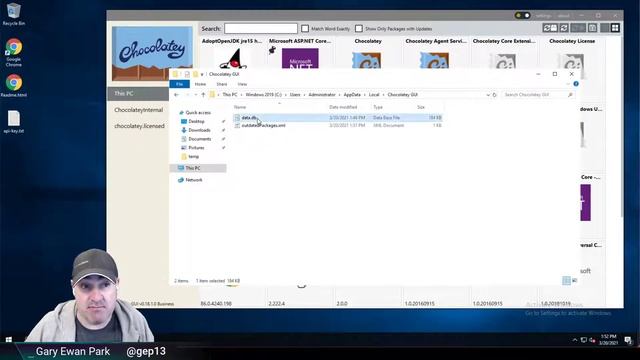The height and width of the screenshot is (360, 640).
Task: Sort by Type column header
Action: [x=378, y=107]
